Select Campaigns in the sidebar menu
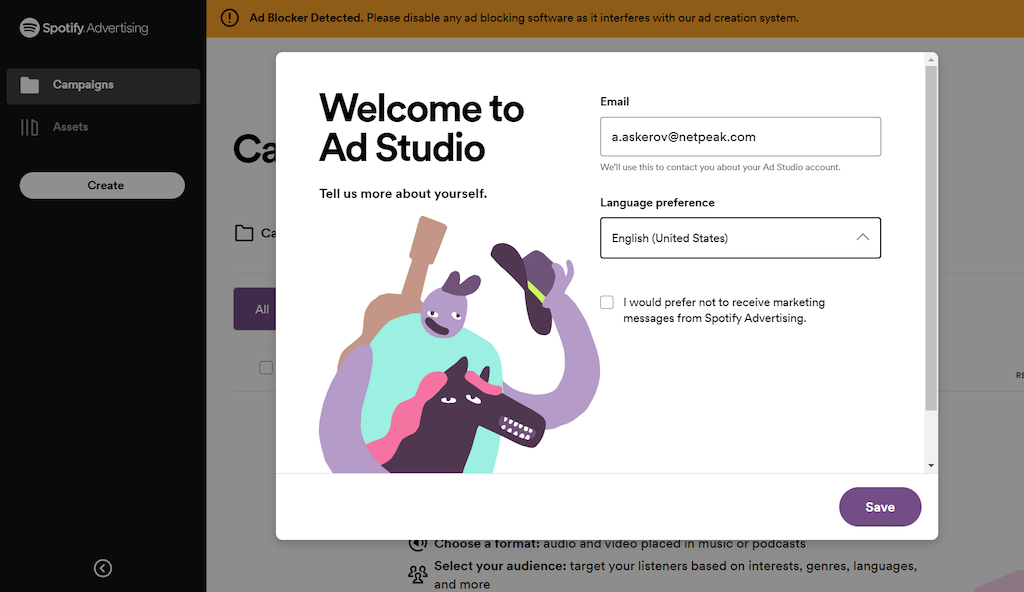The width and height of the screenshot is (1024, 592). click(103, 86)
